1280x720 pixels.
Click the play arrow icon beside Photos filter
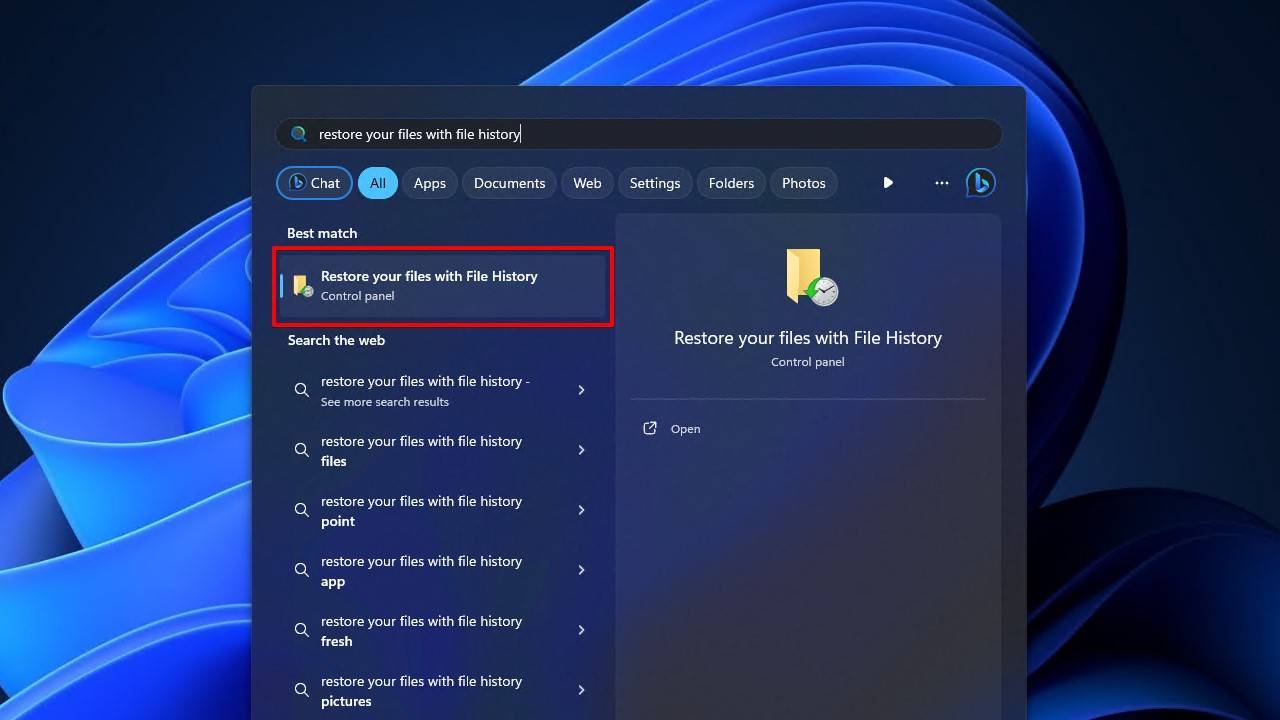(888, 183)
